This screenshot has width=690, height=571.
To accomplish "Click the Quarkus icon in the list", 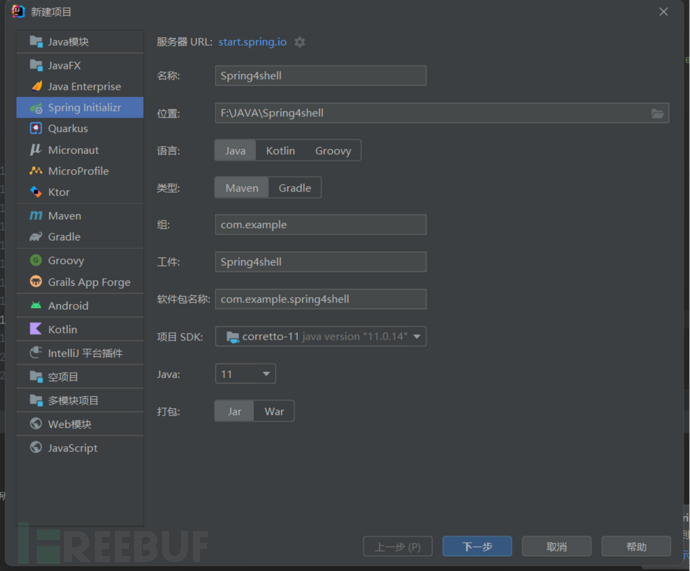I will point(36,128).
